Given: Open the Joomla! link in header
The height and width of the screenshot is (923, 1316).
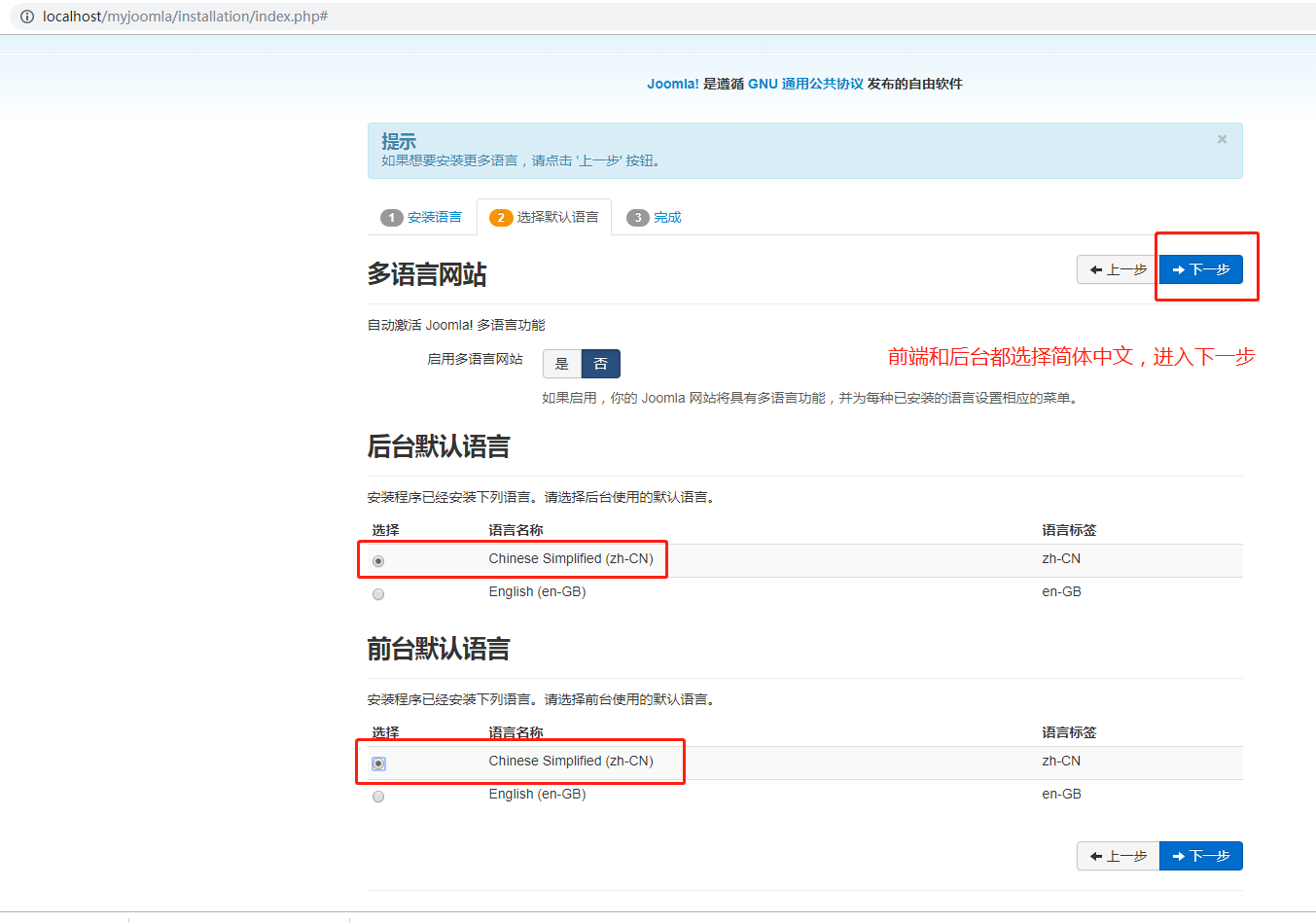Looking at the screenshot, I should [673, 84].
